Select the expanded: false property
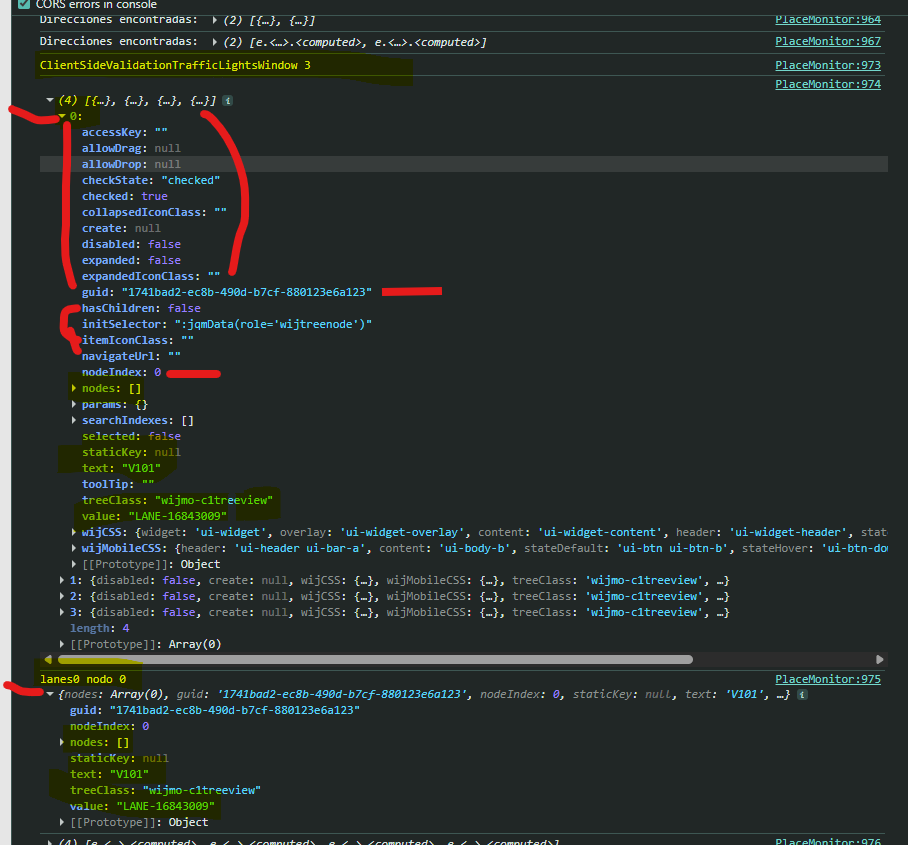The height and width of the screenshot is (845, 908). 131,260
